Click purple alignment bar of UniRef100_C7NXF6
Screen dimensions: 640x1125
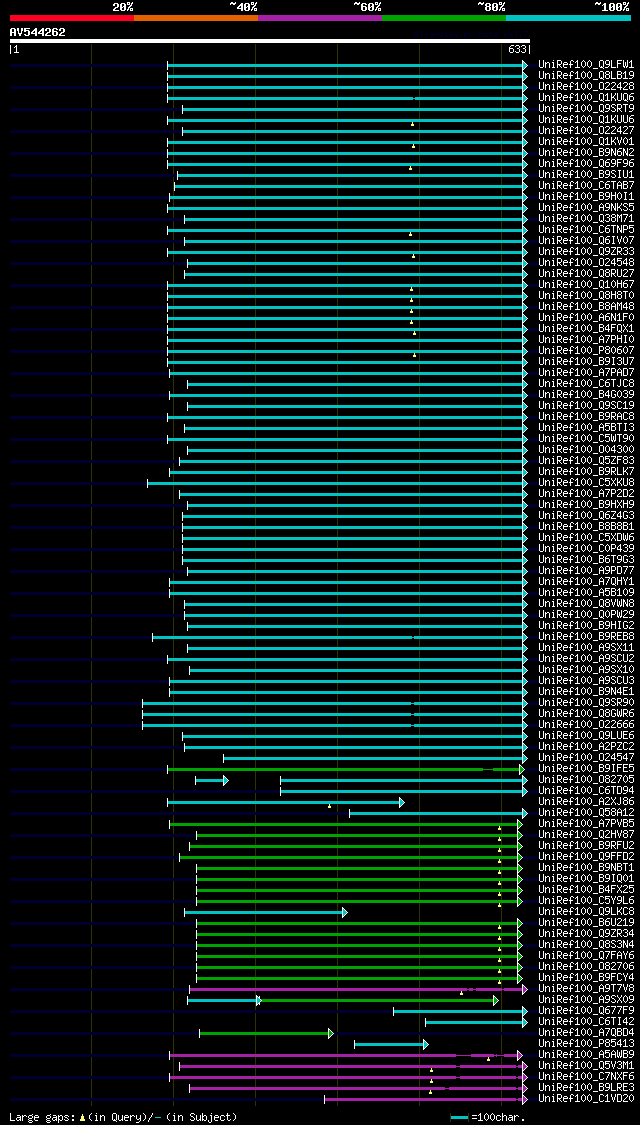[x=348, y=1077]
